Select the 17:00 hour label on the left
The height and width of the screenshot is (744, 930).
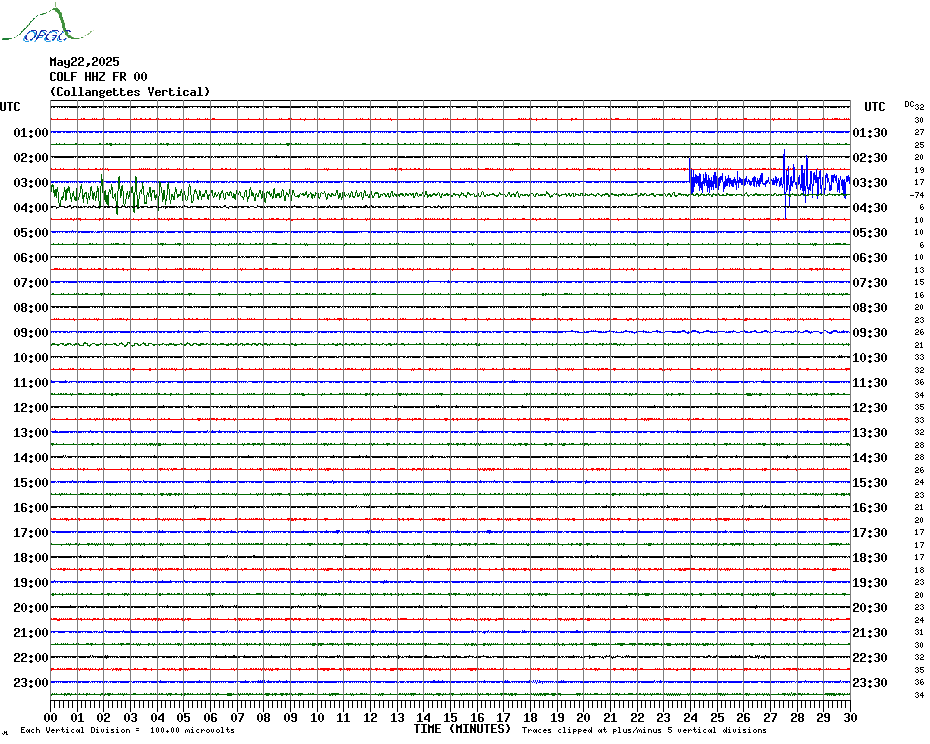[x=31, y=533]
